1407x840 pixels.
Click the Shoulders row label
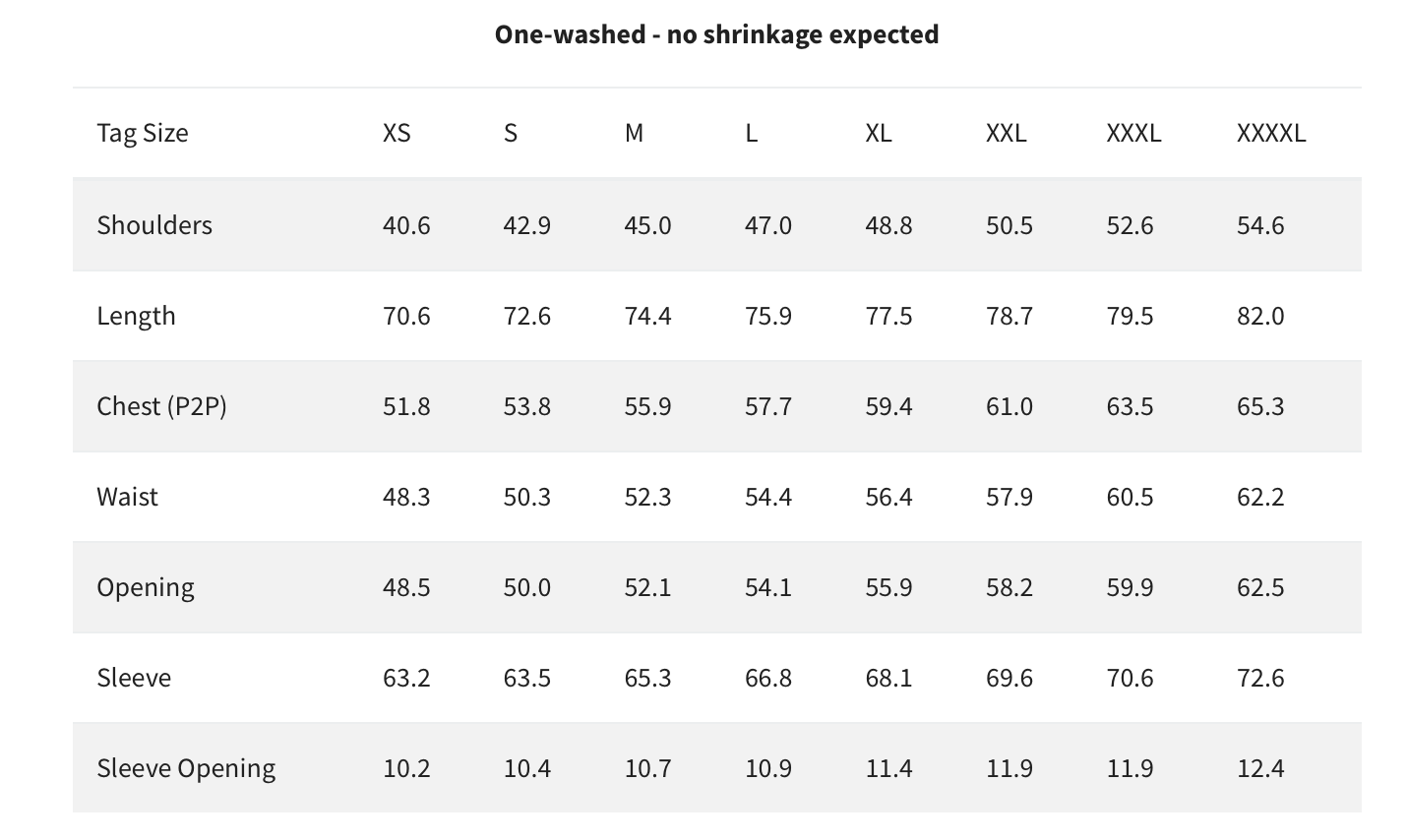[154, 225]
